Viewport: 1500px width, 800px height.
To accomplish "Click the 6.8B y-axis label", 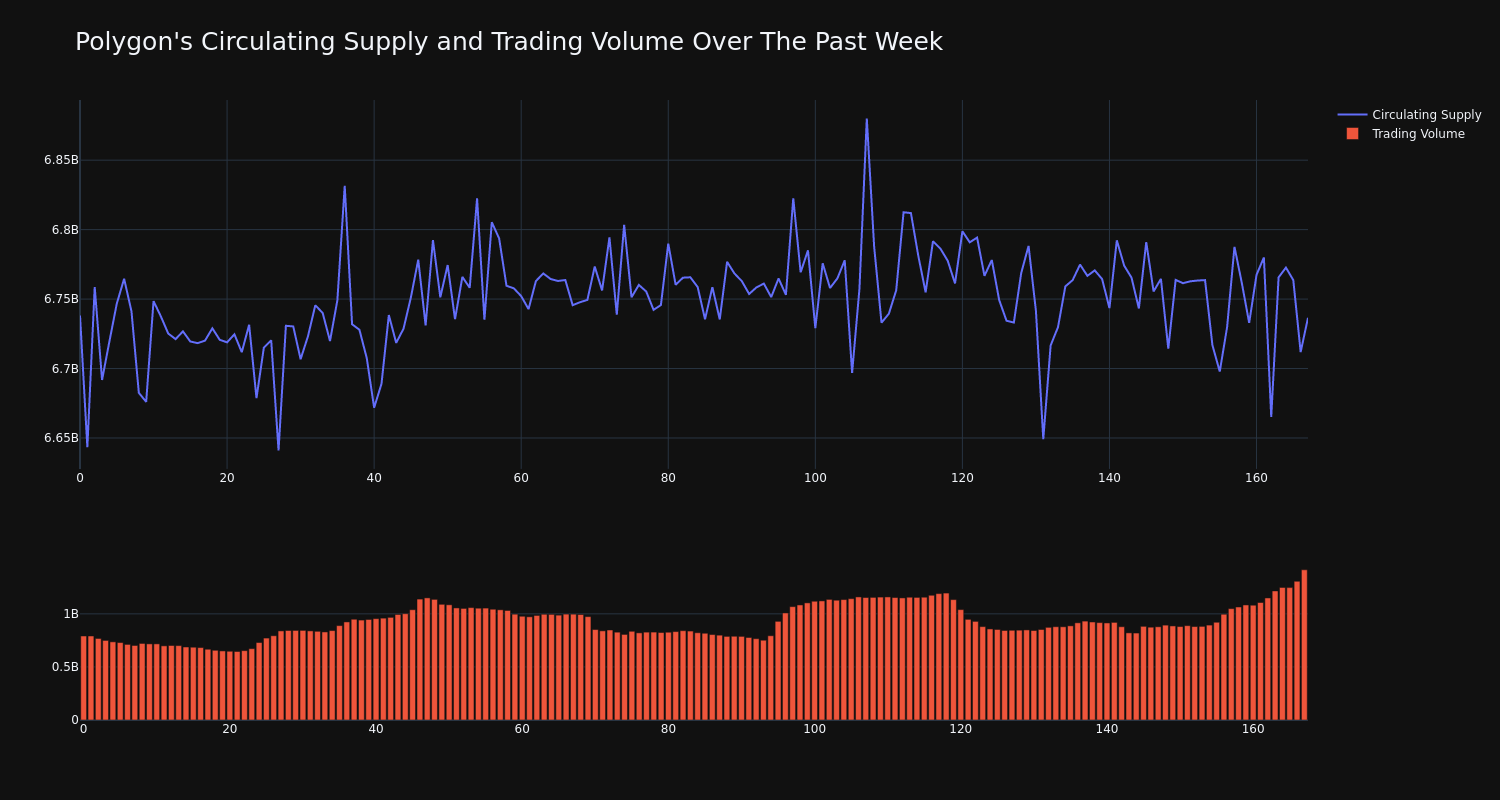I will [x=64, y=230].
